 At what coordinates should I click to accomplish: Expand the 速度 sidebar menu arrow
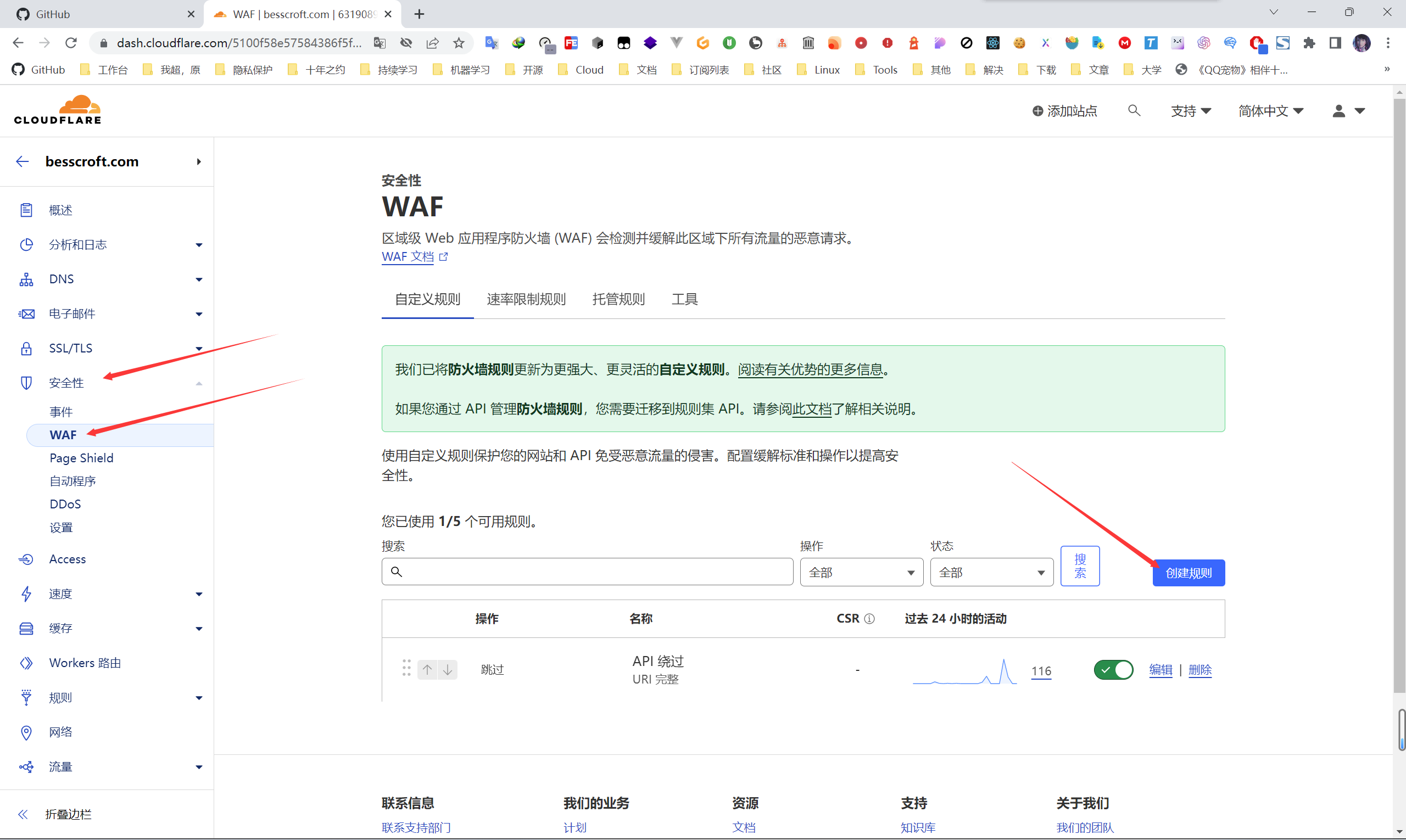[x=199, y=595]
